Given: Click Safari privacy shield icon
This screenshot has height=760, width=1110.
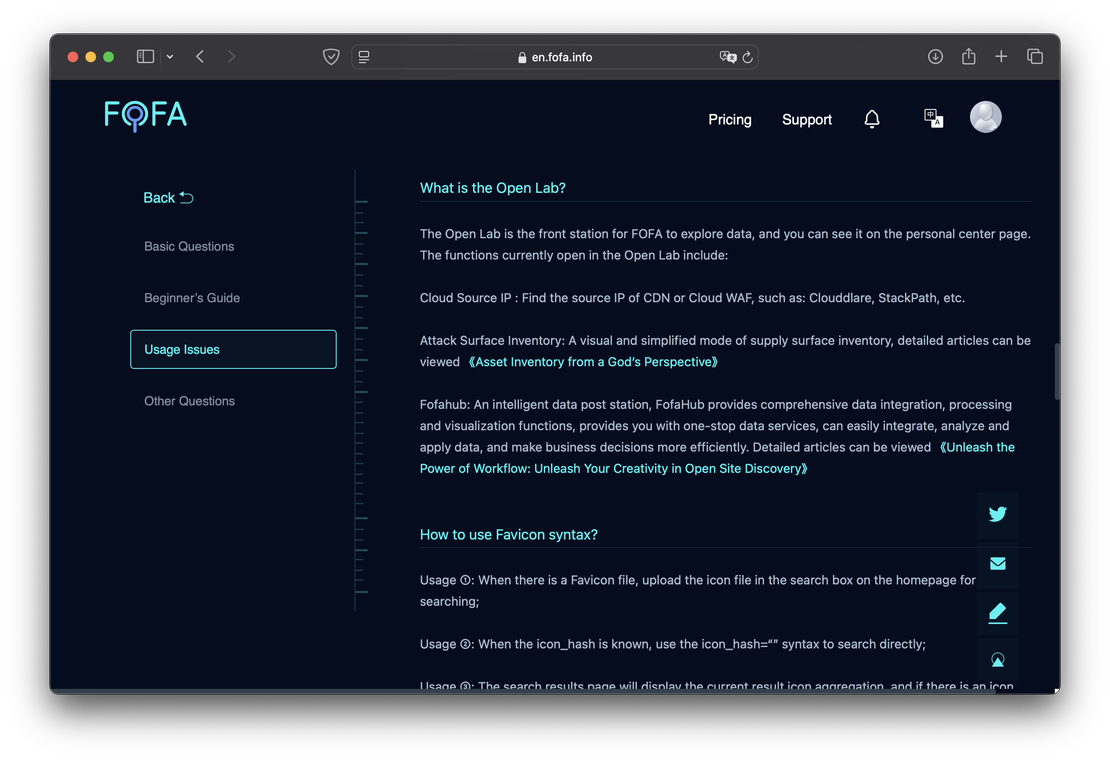Looking at the screenshot, I should [x=331, y=57].
